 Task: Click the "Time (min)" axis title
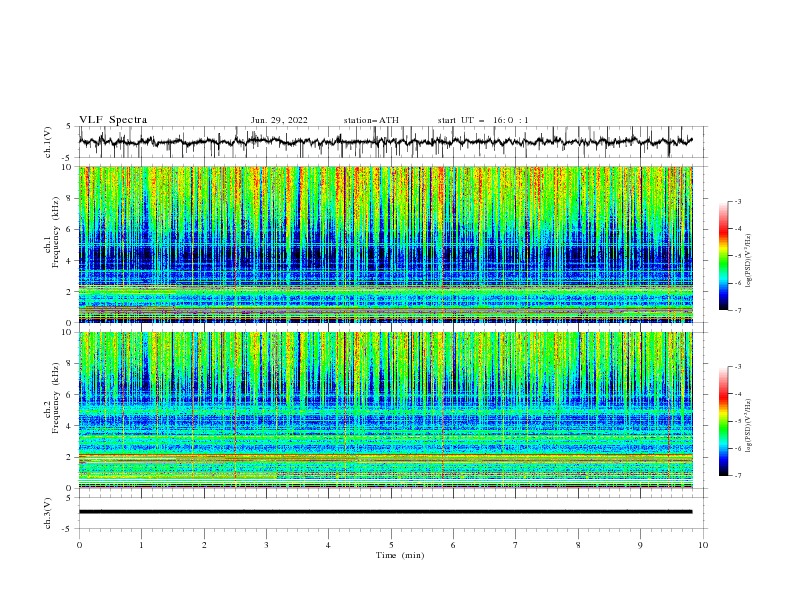[400, 555]
